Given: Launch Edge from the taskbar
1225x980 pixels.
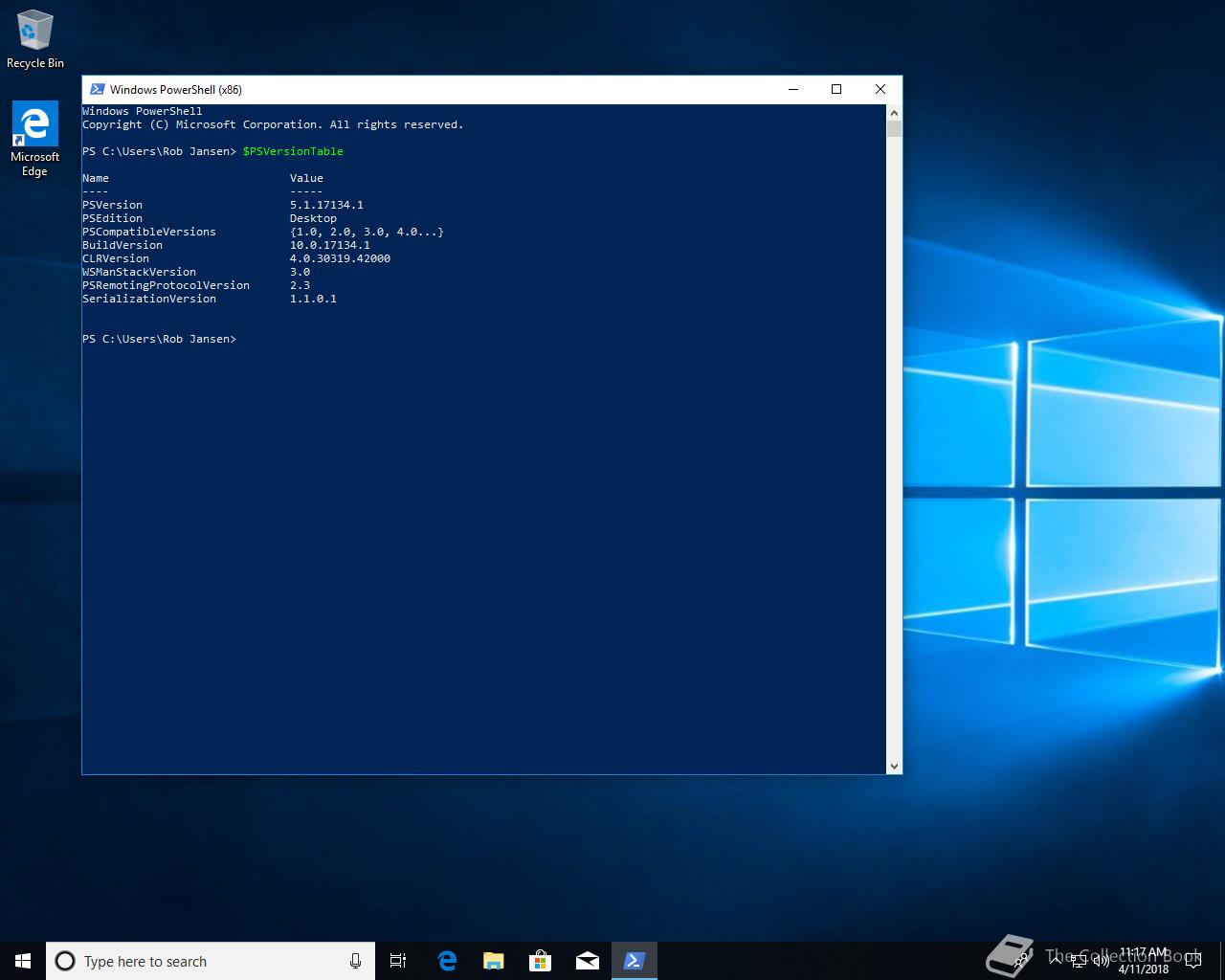Looking at the screenshot, I should point(447,961).
